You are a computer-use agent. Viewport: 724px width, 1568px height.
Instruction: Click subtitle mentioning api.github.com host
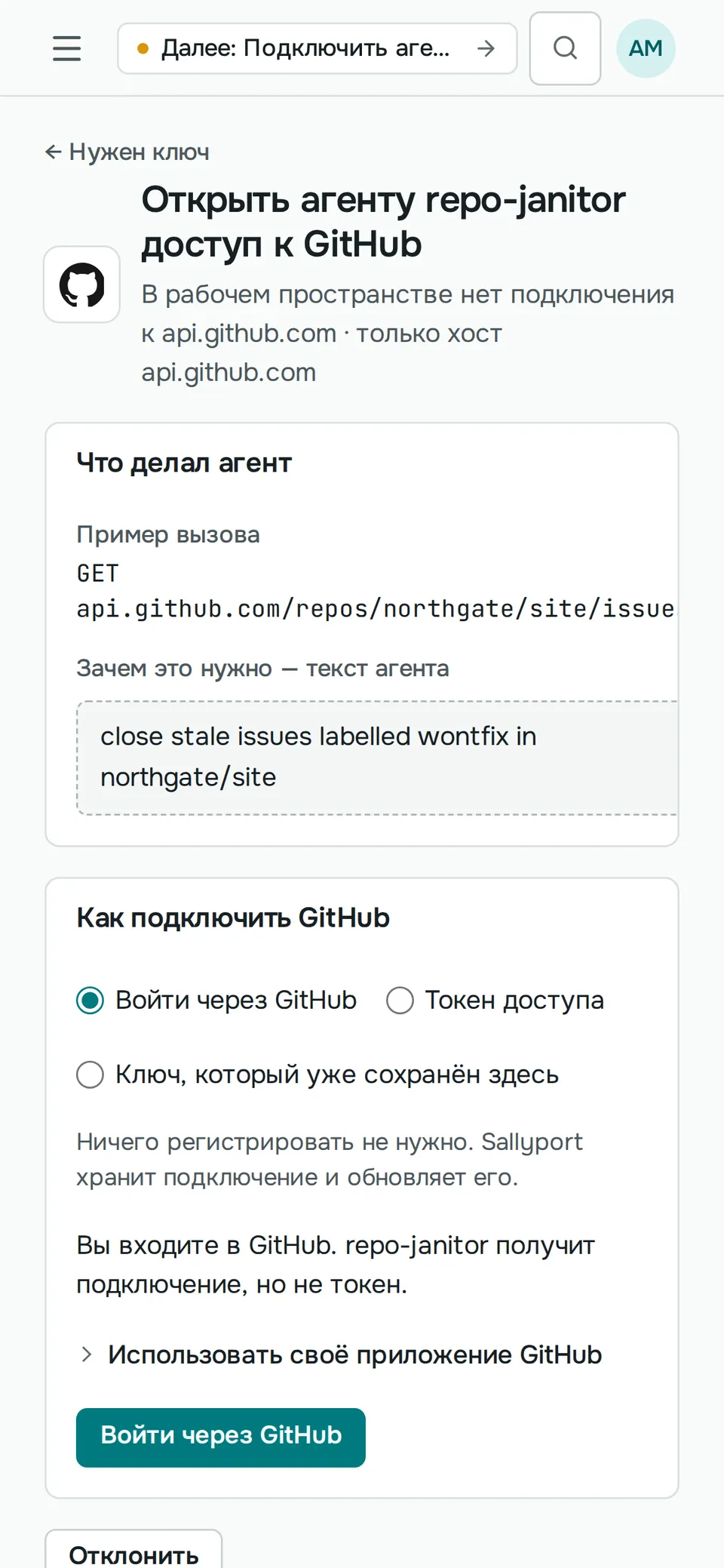tap(407, 334)
